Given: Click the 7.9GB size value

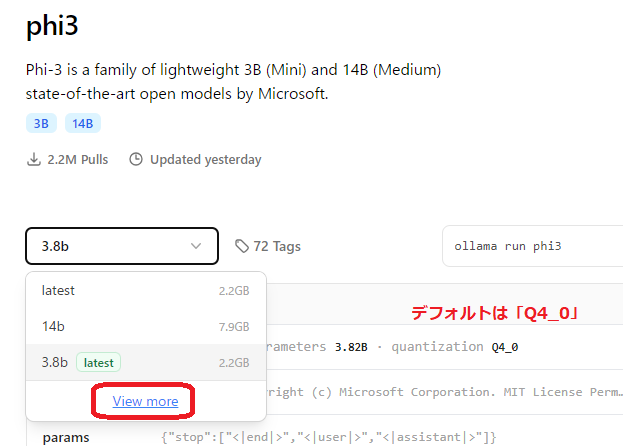Looking at the screenshot, I should point(234,327).
